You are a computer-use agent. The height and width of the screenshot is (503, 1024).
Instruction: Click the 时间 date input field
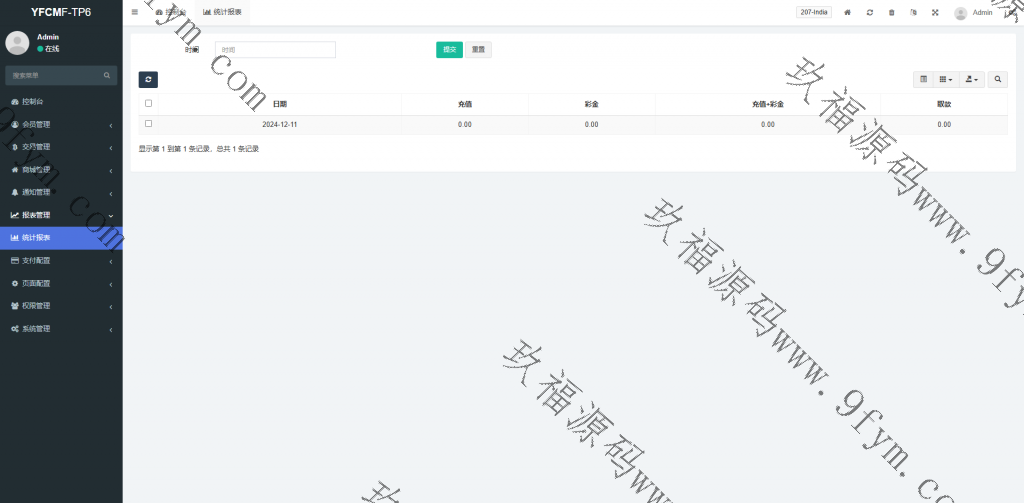pos(275,49)
